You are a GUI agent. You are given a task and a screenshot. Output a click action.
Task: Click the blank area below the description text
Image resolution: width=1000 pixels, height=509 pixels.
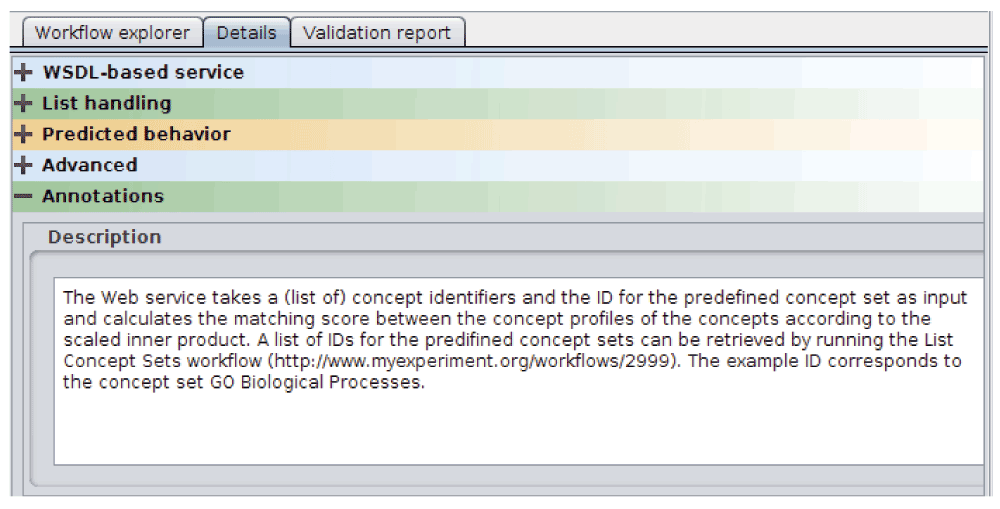tap(500, 430)
